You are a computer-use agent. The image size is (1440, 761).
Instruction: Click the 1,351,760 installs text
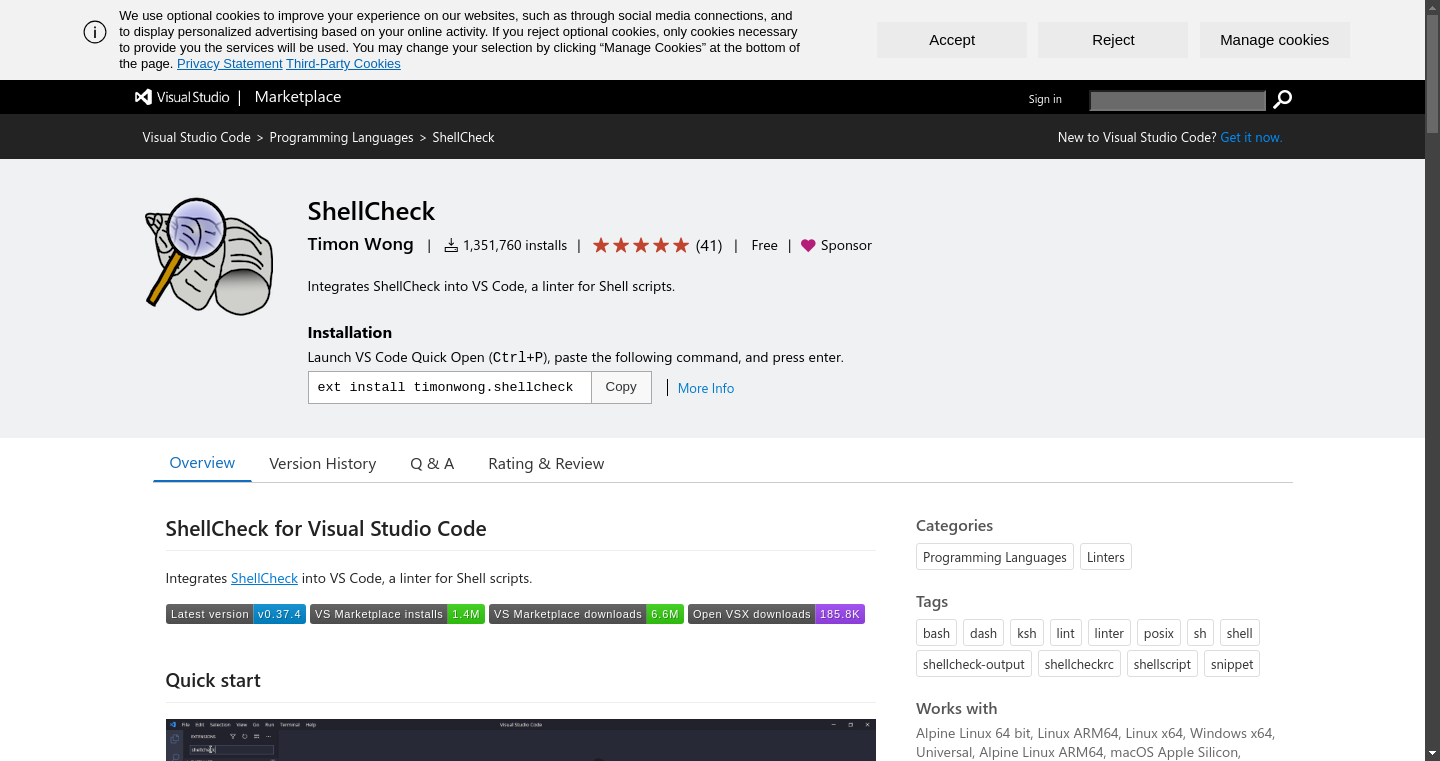tap(515, 245)
